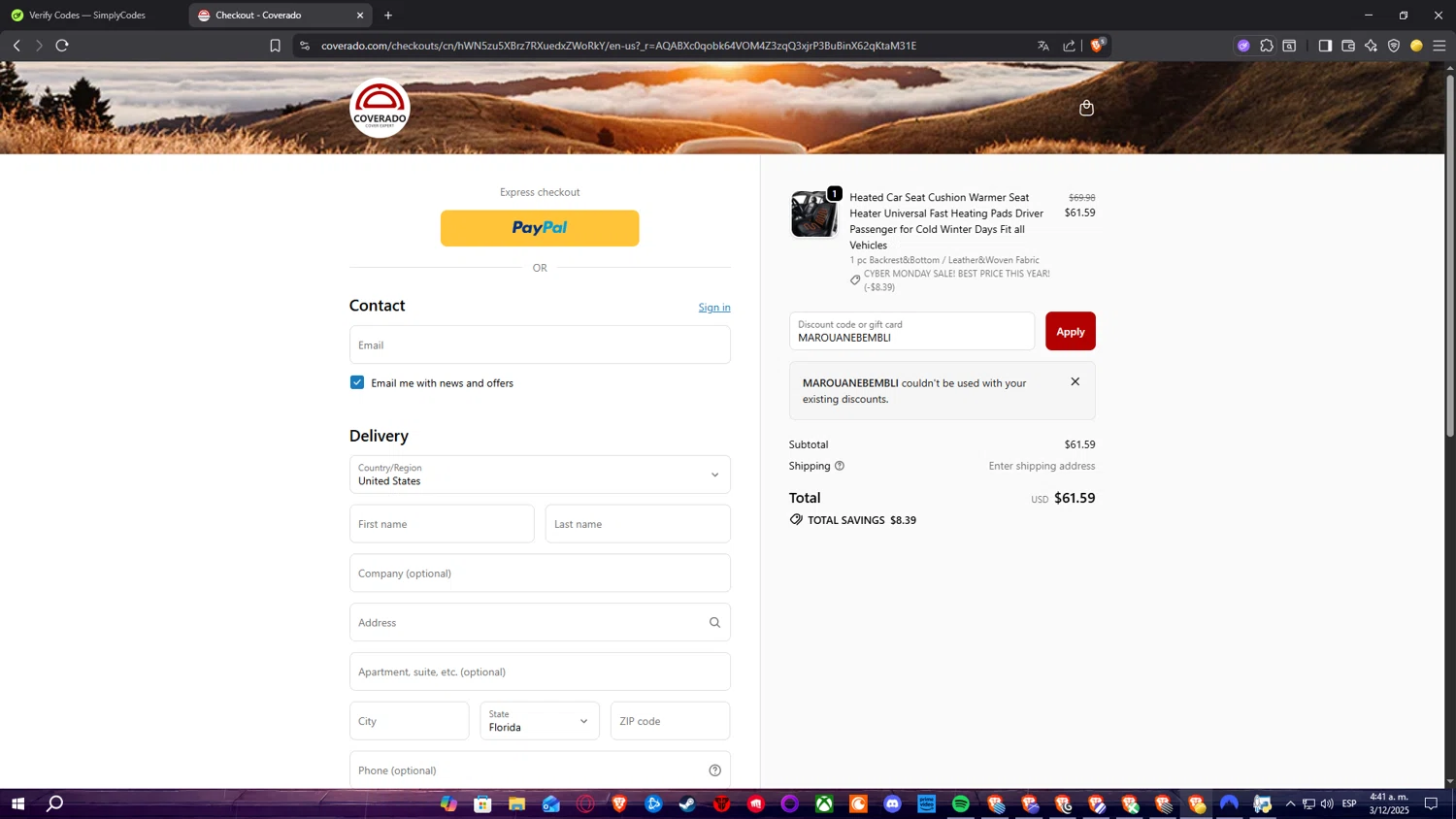
Task: Click the heated seat cushion product thumbnail
Action: (813, 213)
